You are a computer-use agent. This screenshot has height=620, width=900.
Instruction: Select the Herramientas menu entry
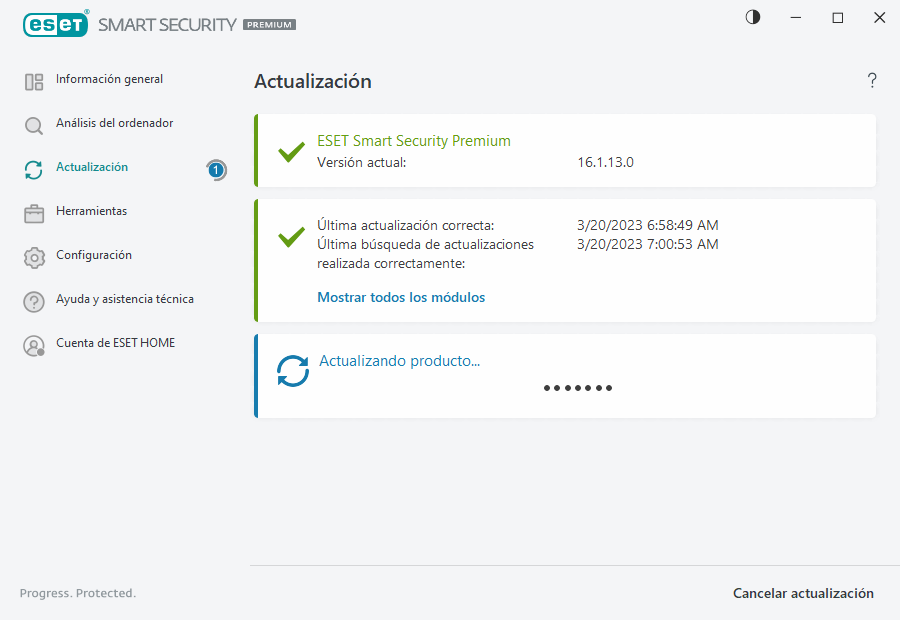tap(95, 211)
